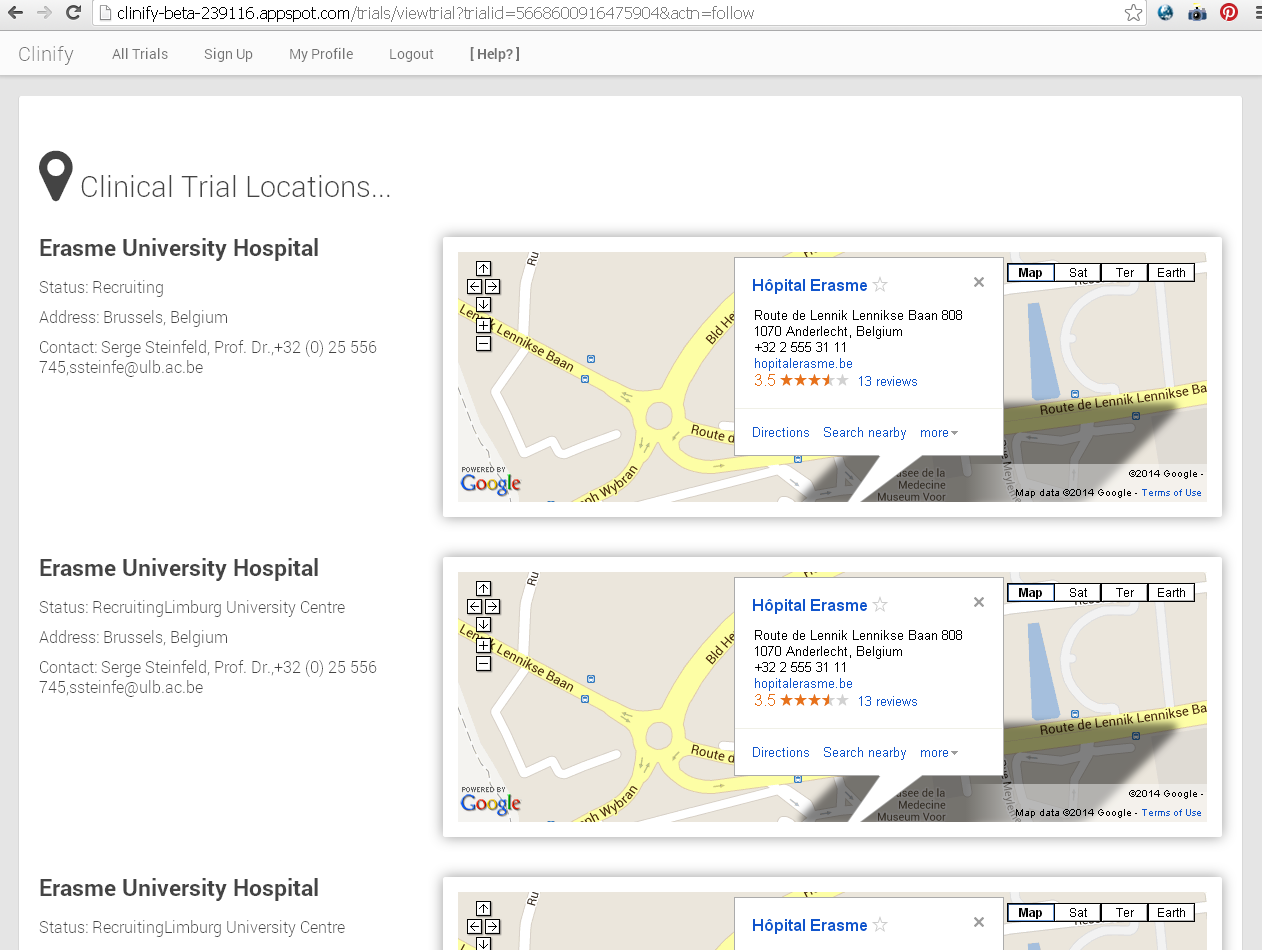Zoom in on the first map
This screenshot has width=1262, height=950.
(x=483, y=325)
